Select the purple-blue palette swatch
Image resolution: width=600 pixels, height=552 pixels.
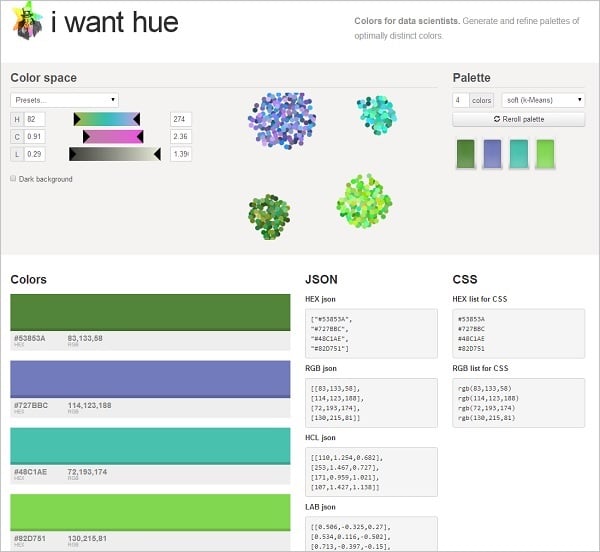492,154
